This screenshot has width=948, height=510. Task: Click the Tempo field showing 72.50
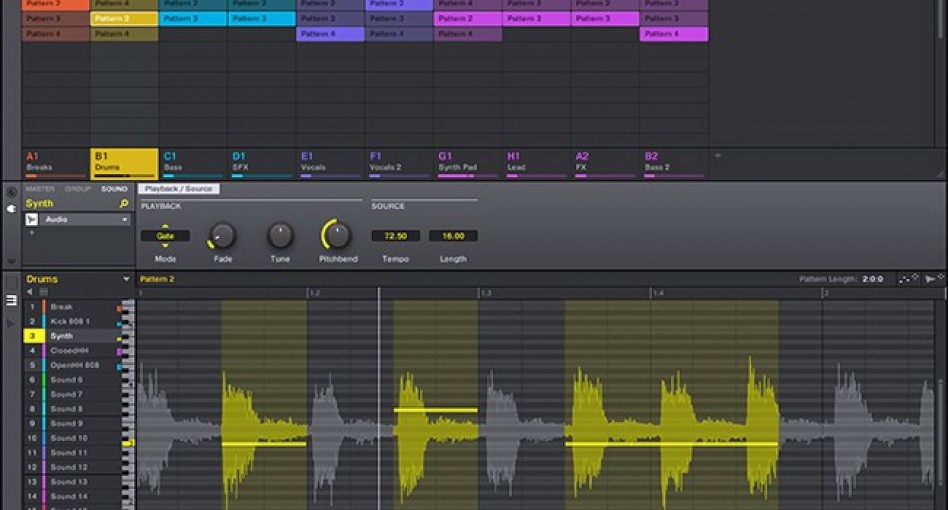(x=395, y=236)
